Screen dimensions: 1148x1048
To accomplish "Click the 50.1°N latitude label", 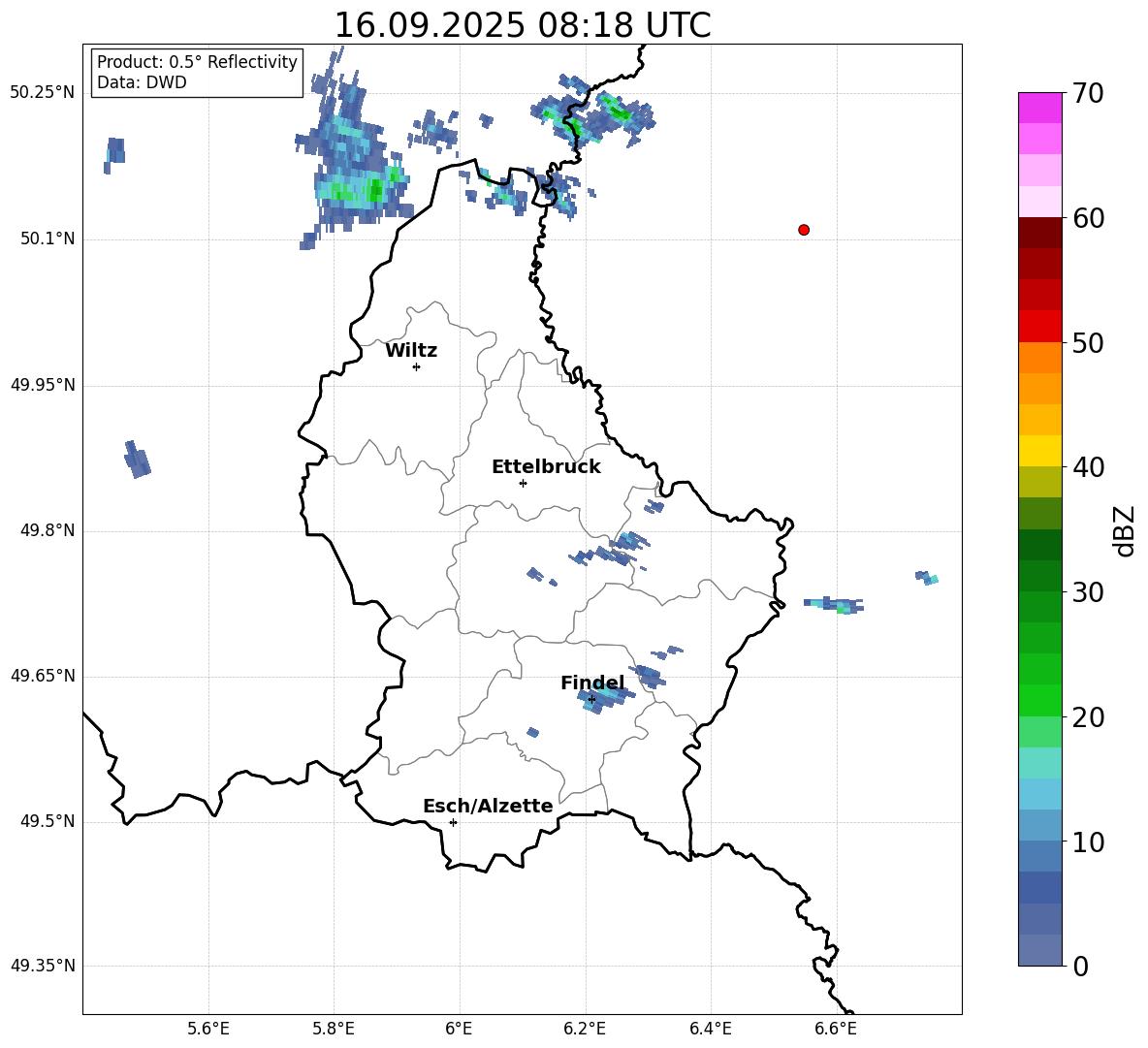I will (48, 238).
